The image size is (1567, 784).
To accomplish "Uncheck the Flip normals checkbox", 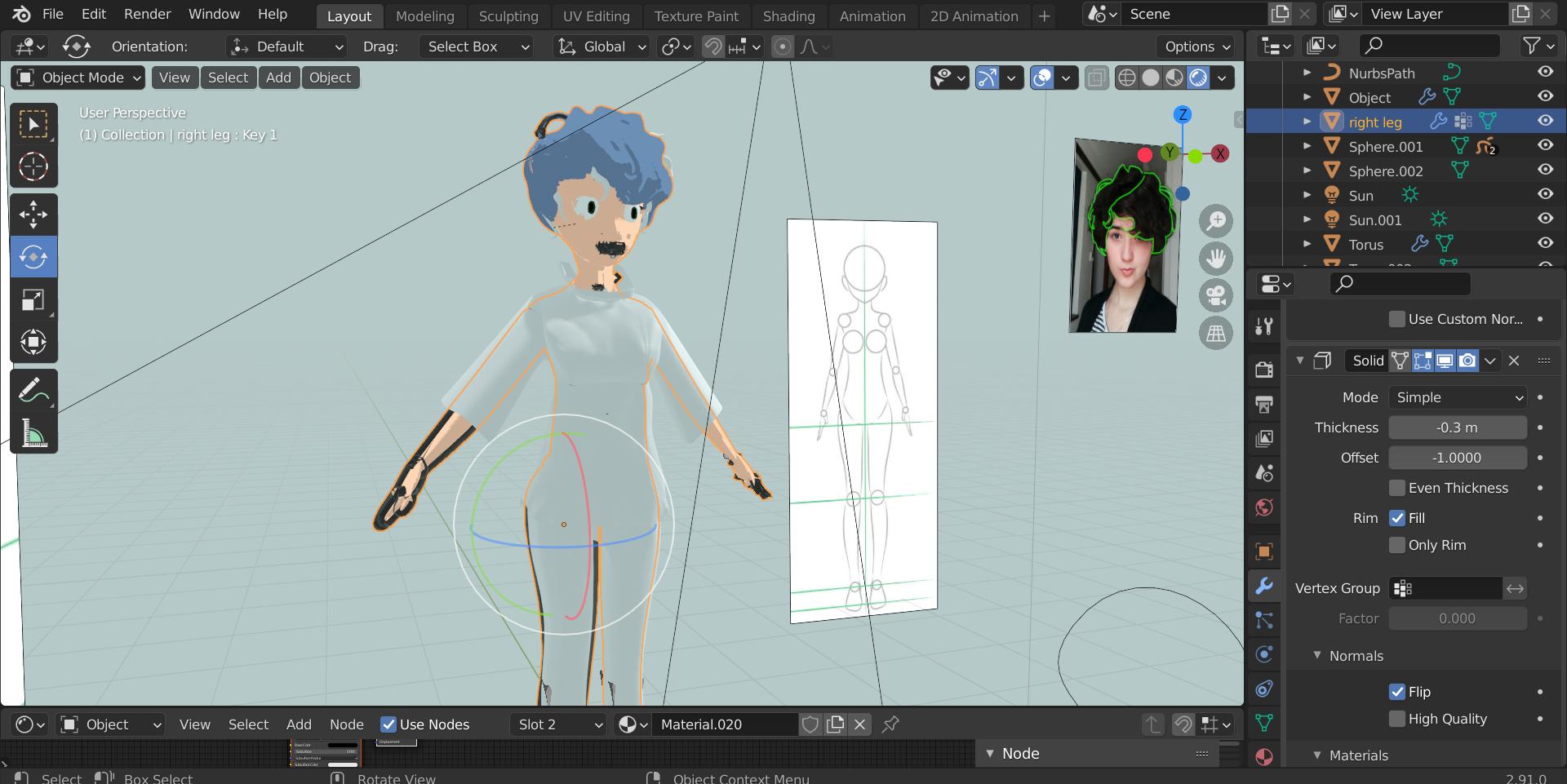I will (x=1397, y=692).
